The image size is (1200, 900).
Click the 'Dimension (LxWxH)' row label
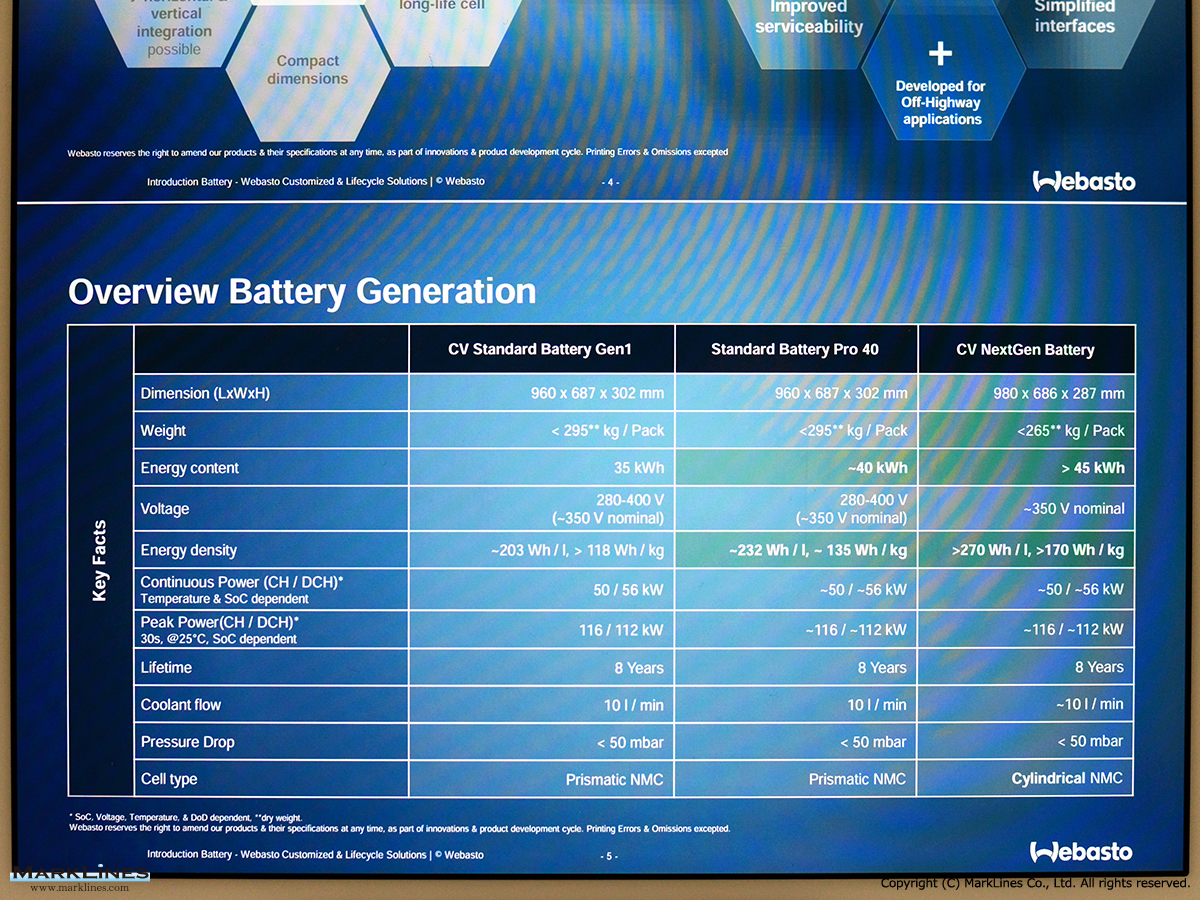(205, 393)
